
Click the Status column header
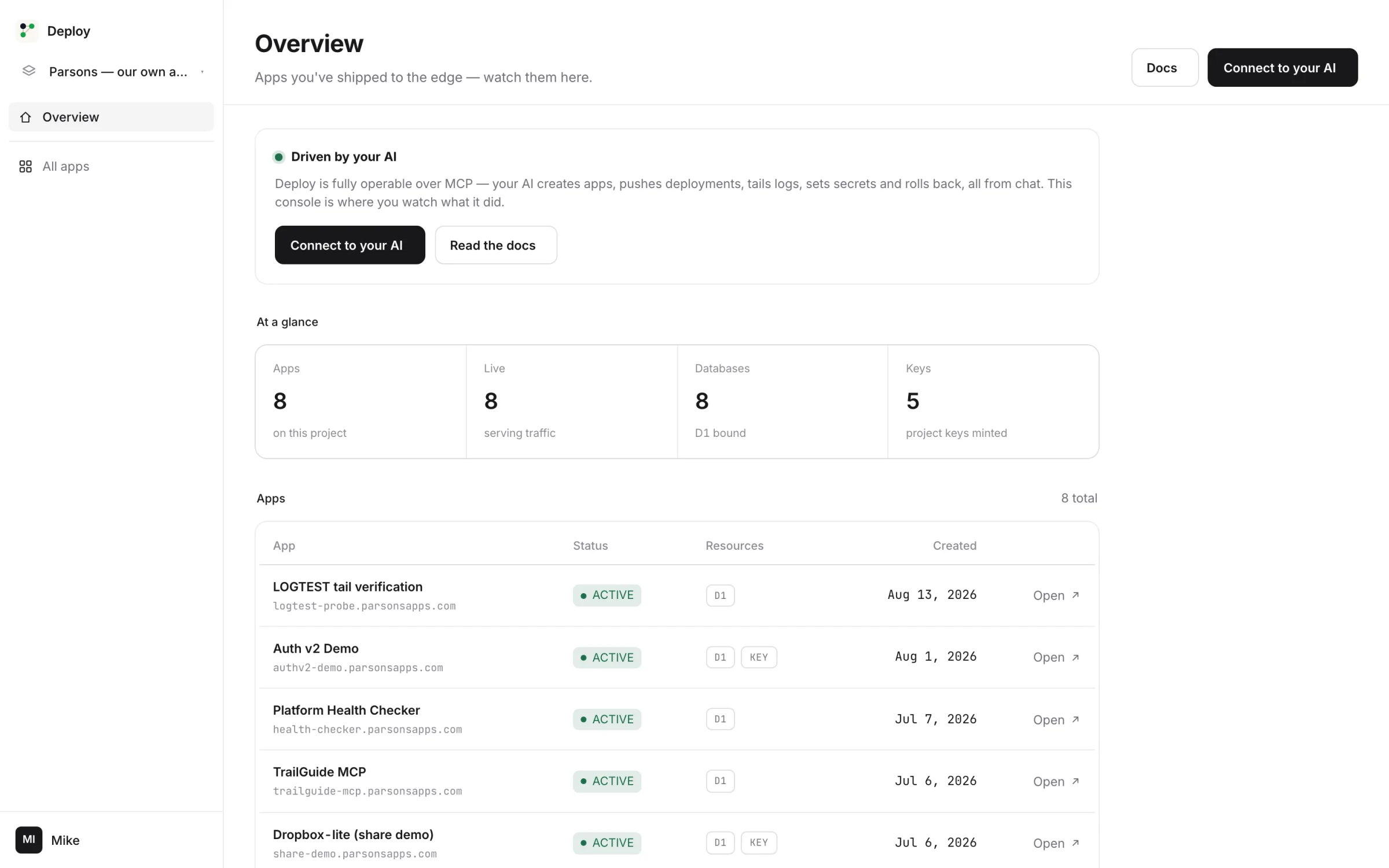[590, 546]
